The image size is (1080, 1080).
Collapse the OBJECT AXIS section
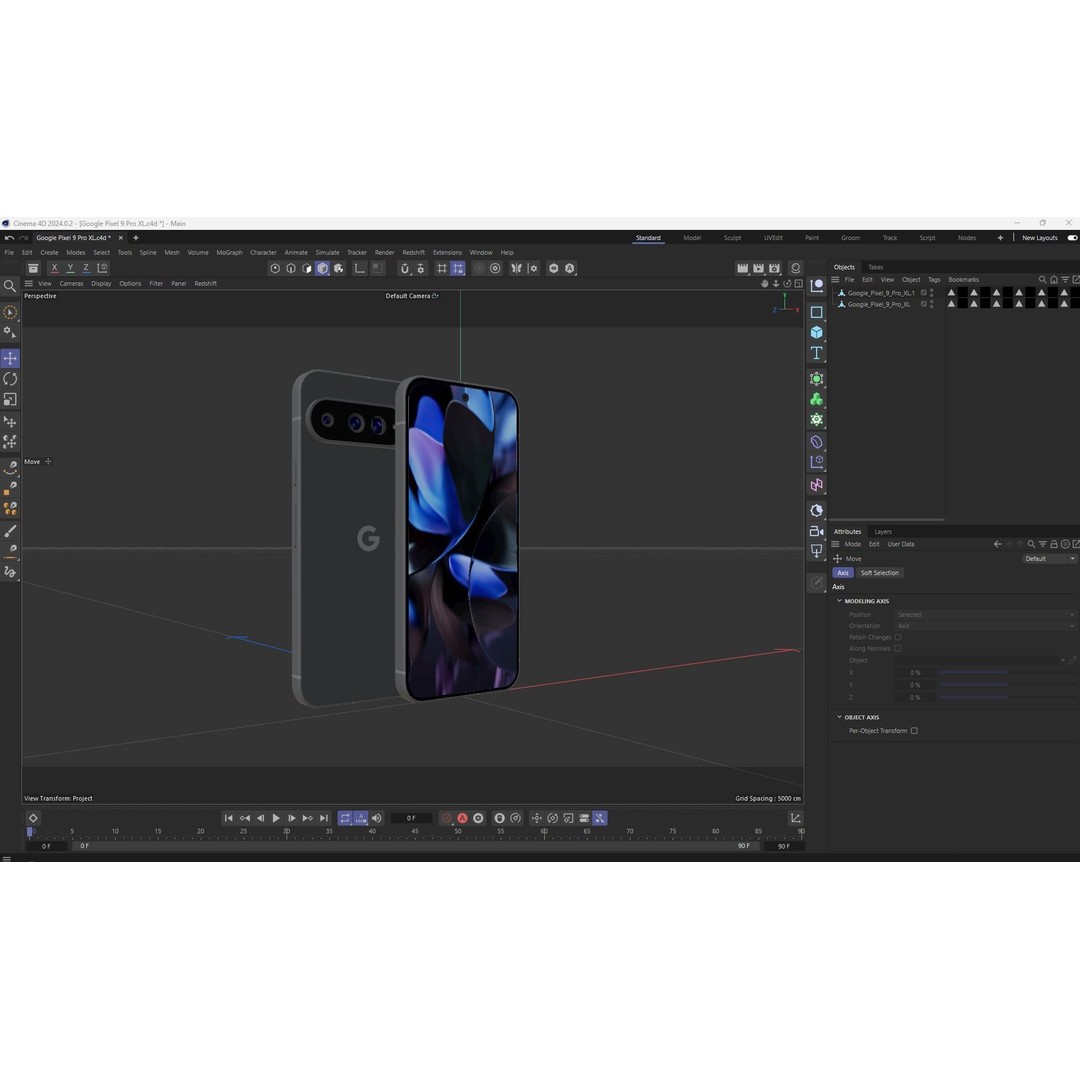click(x=840, y=717)
